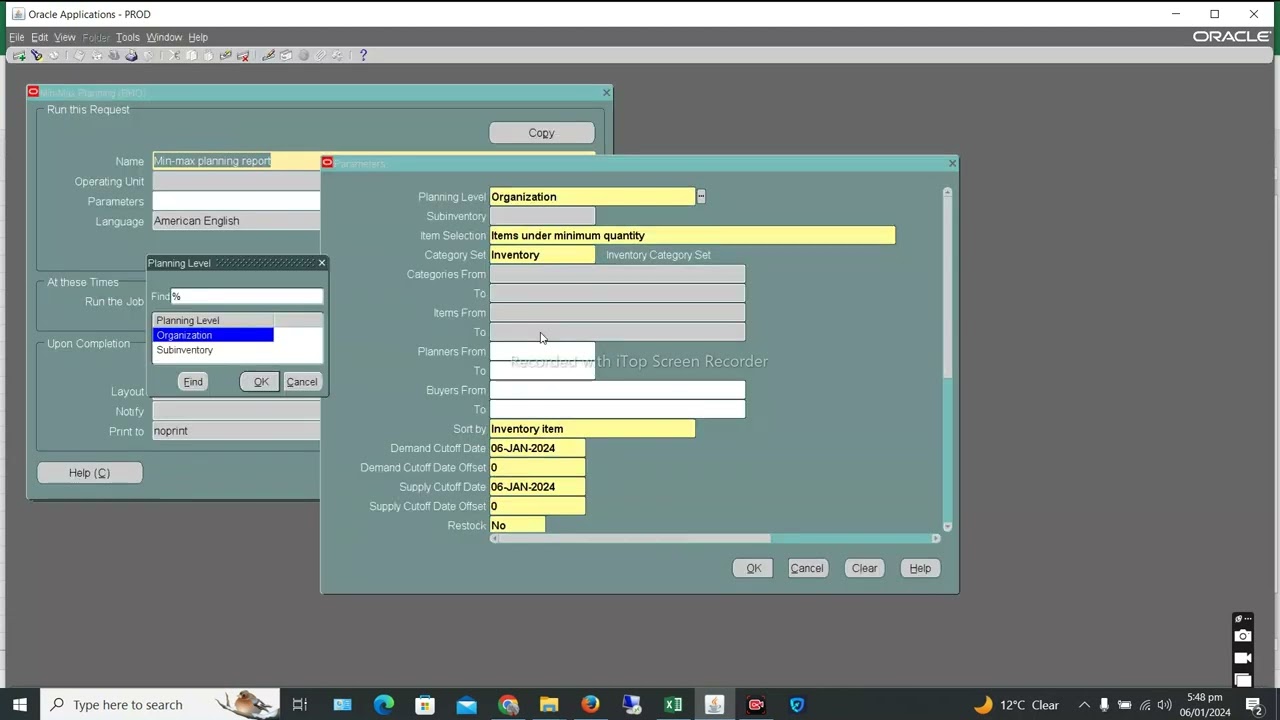Click the Delete record toolbar icon
Image resolution: width=1280 pixels, height=720 pixels.
click(x=243, y=56)
